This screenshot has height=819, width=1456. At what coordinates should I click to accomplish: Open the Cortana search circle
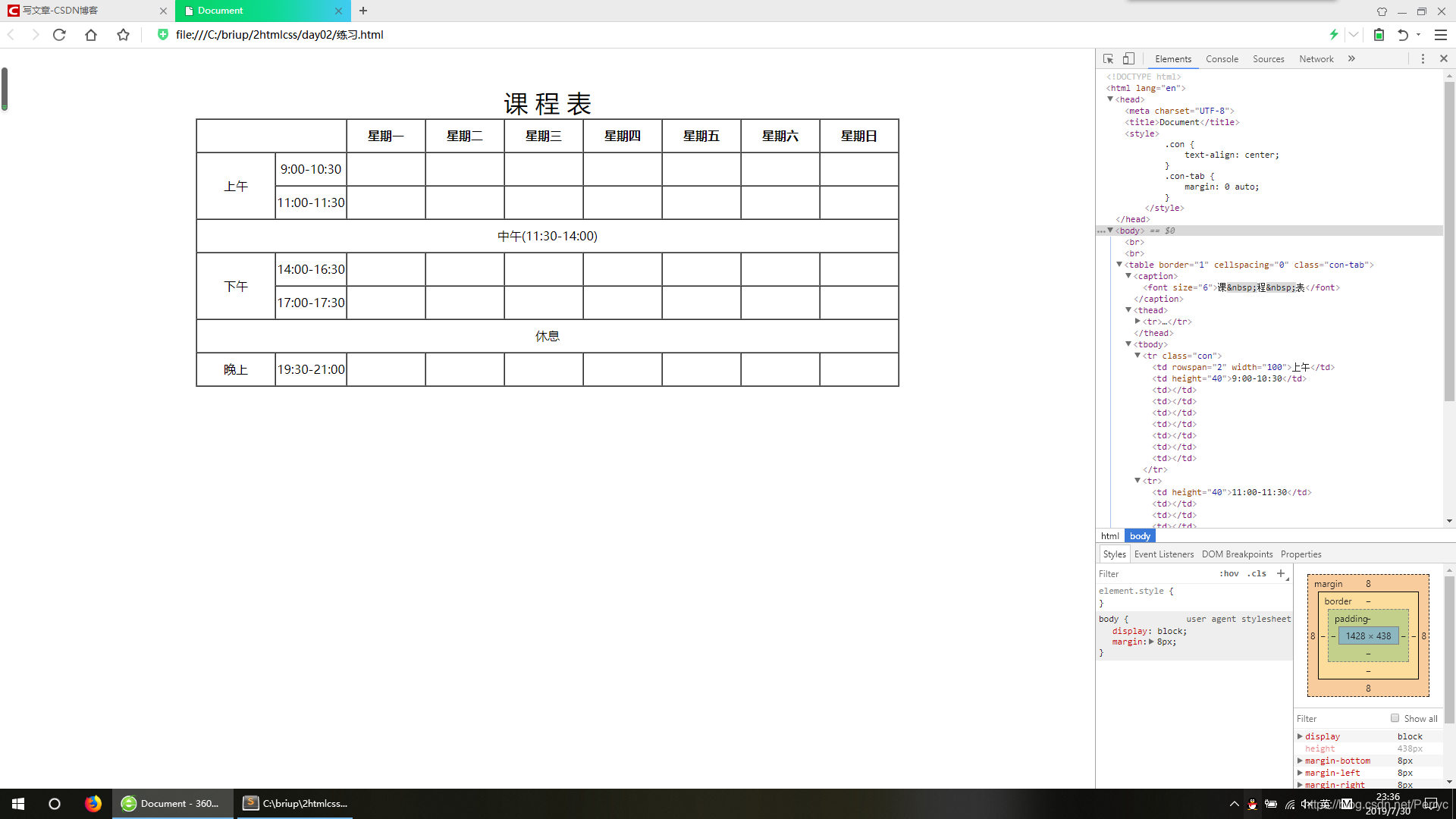[x=55, y=804]
